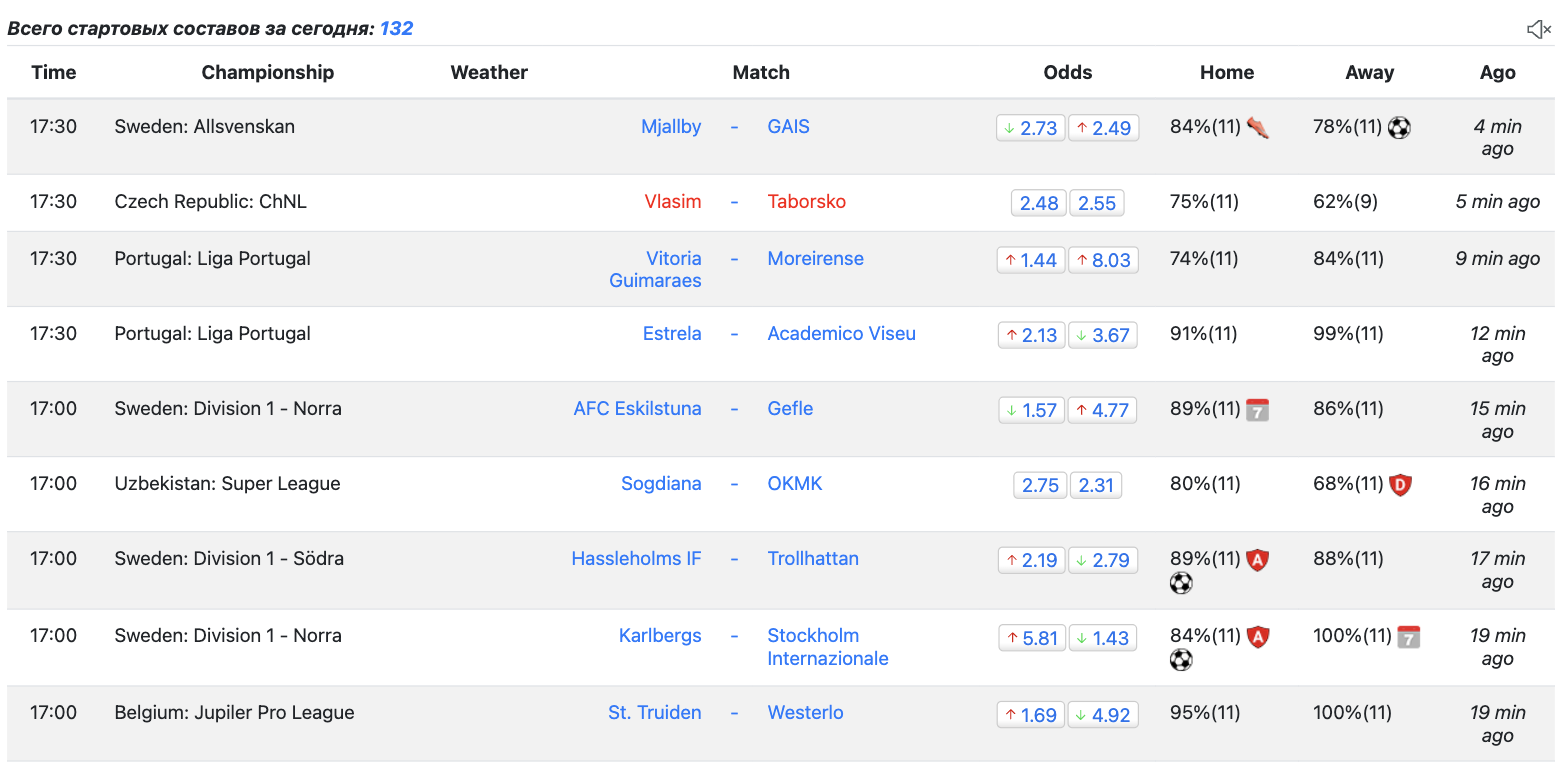The width and height of the screenshot is (1568, 770).
Task: Click the 2.73 home odds for Mjallby
Action: 1031,128
